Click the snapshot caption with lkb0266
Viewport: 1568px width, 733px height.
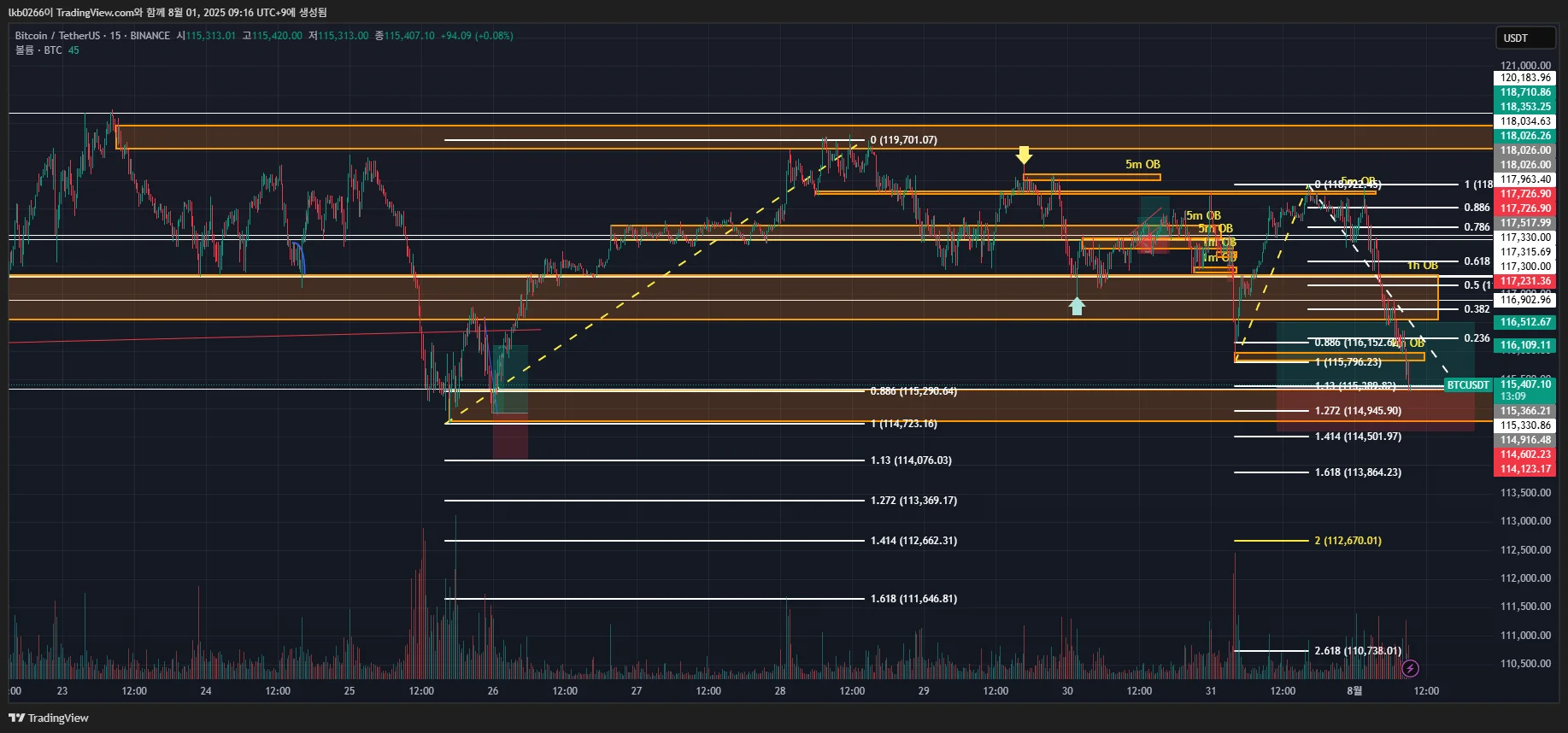pyautogui.click(x=167, y=12)
